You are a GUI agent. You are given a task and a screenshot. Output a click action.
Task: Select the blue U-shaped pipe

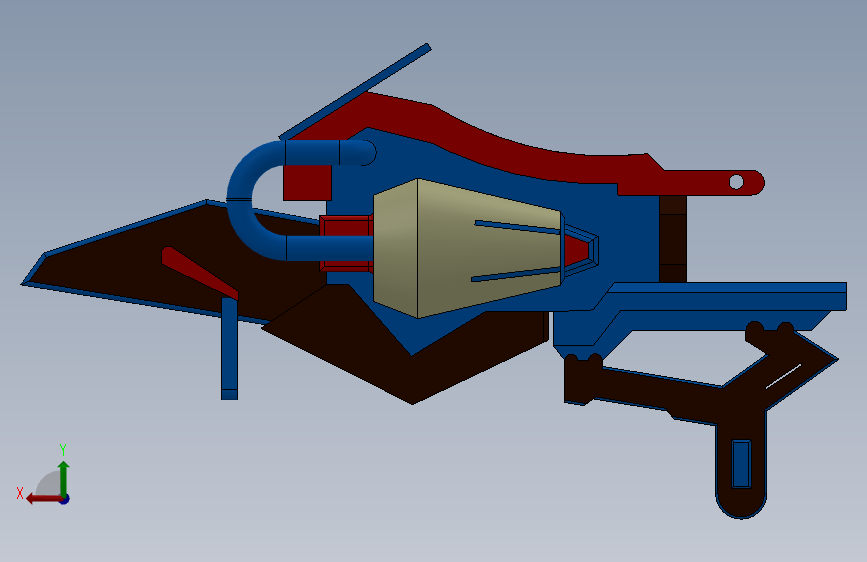coord(240,199)
